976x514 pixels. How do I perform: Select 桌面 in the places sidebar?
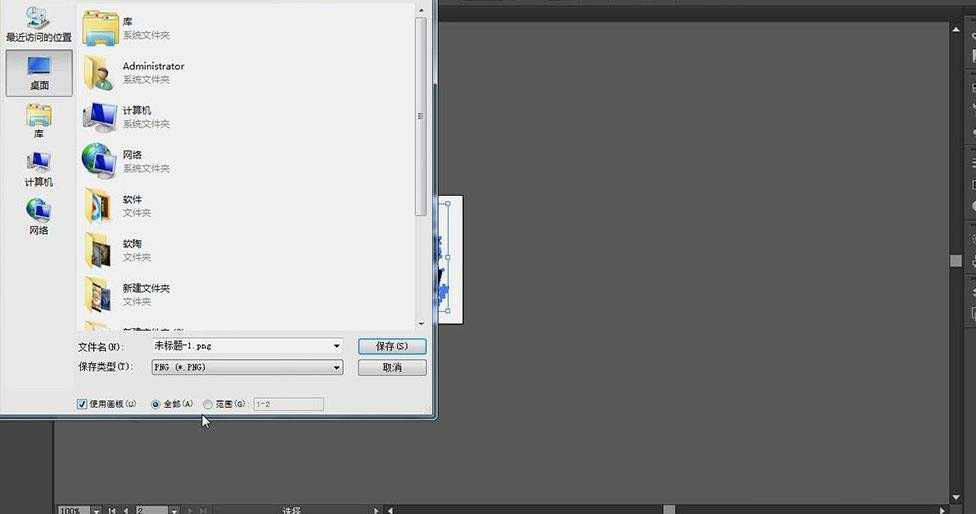pos(38,73)
